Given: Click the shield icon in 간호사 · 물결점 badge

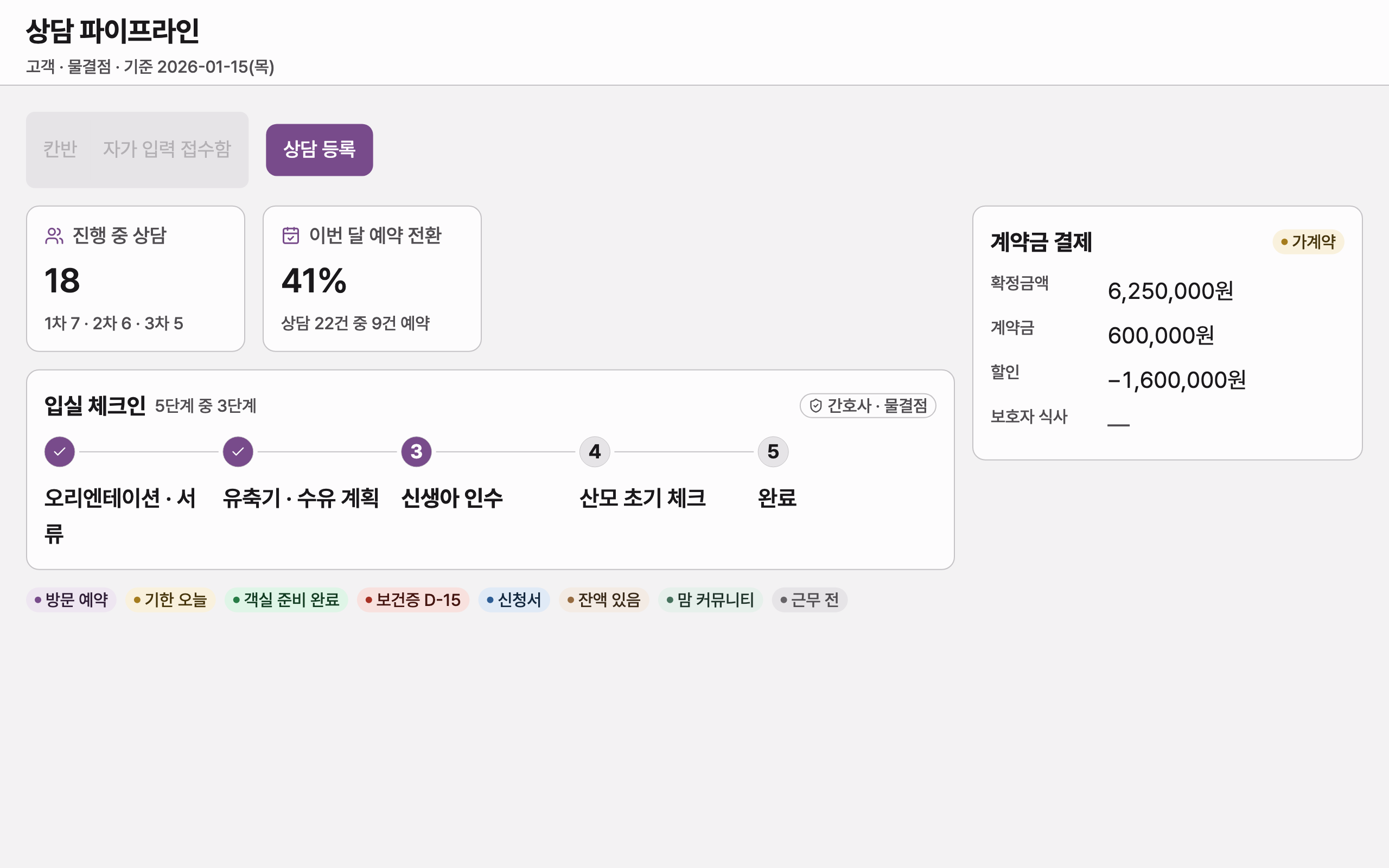Looking at the screenshot, I should [x=815, y=406].
